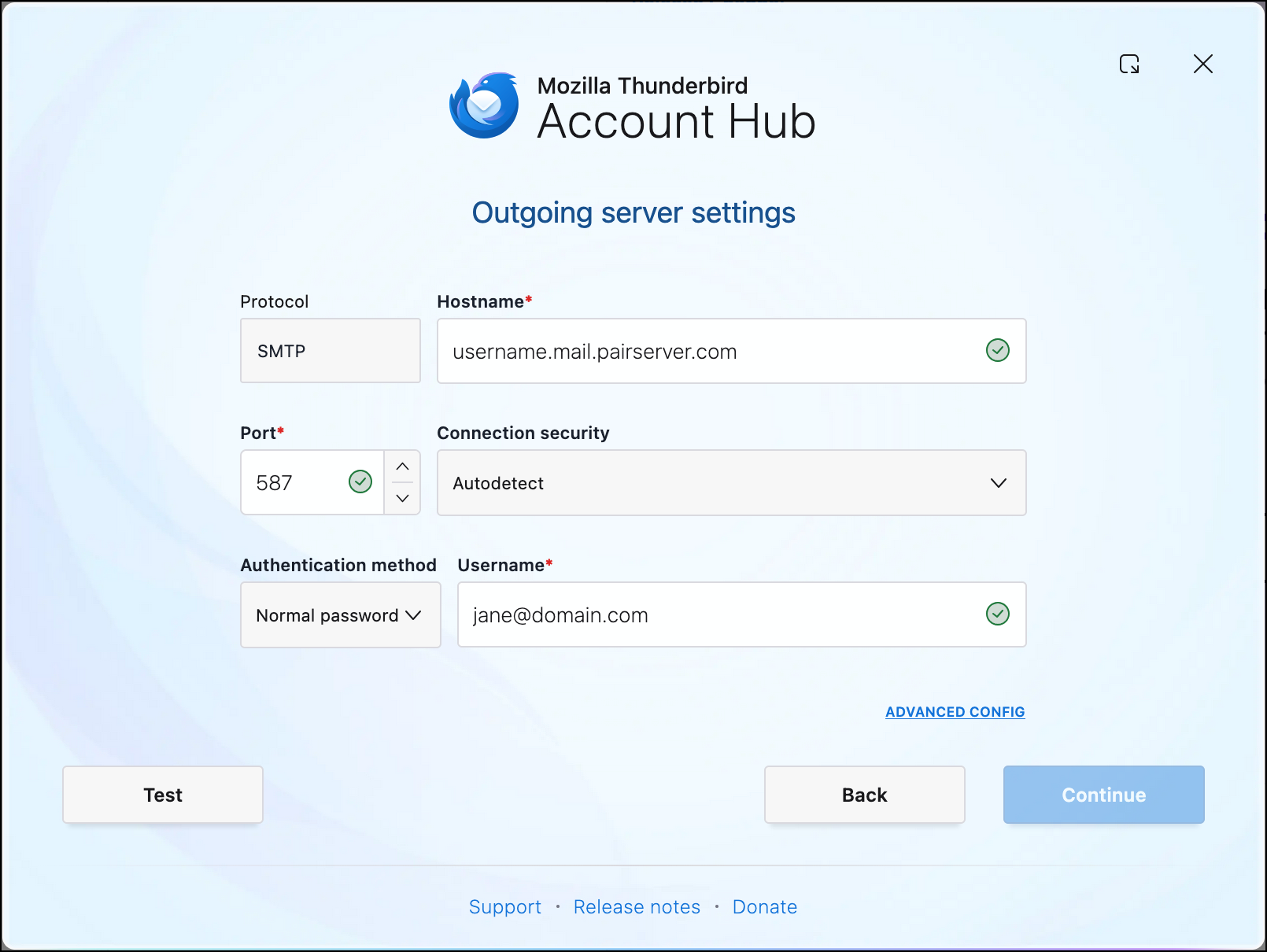Click the Continue button
1267x952 pixels.
coord(1104,795)
